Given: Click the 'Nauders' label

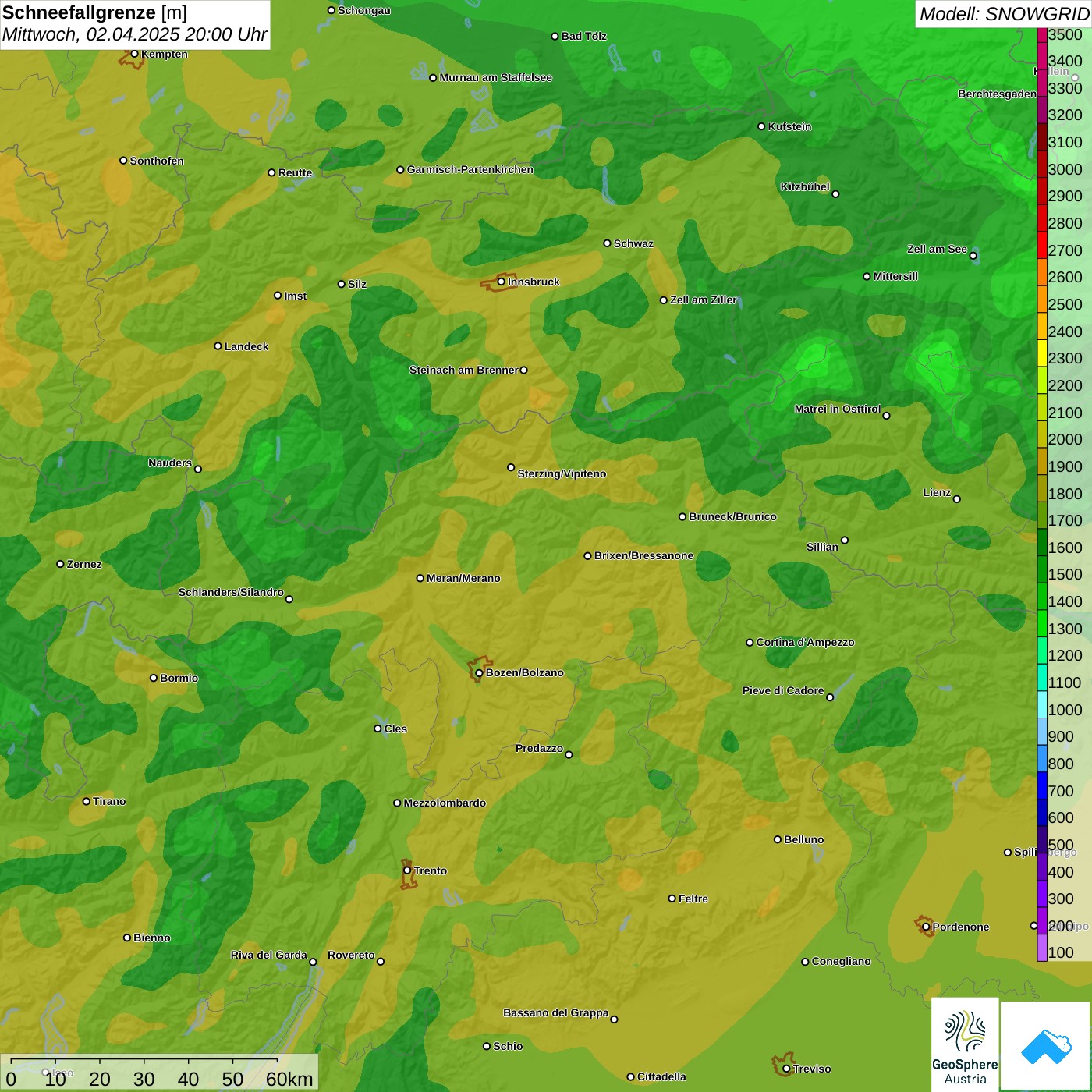Looking at the screenshot, I should [x=170, y=463].
